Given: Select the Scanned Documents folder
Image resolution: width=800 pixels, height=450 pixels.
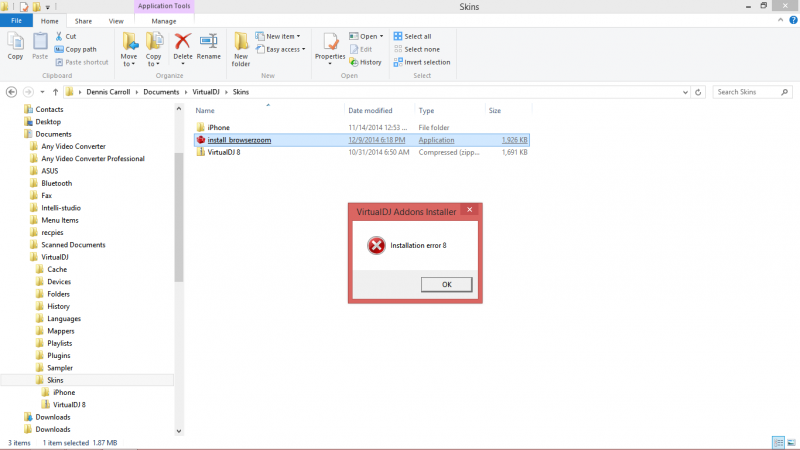Looking at the screenshot, I should [73, 245].
